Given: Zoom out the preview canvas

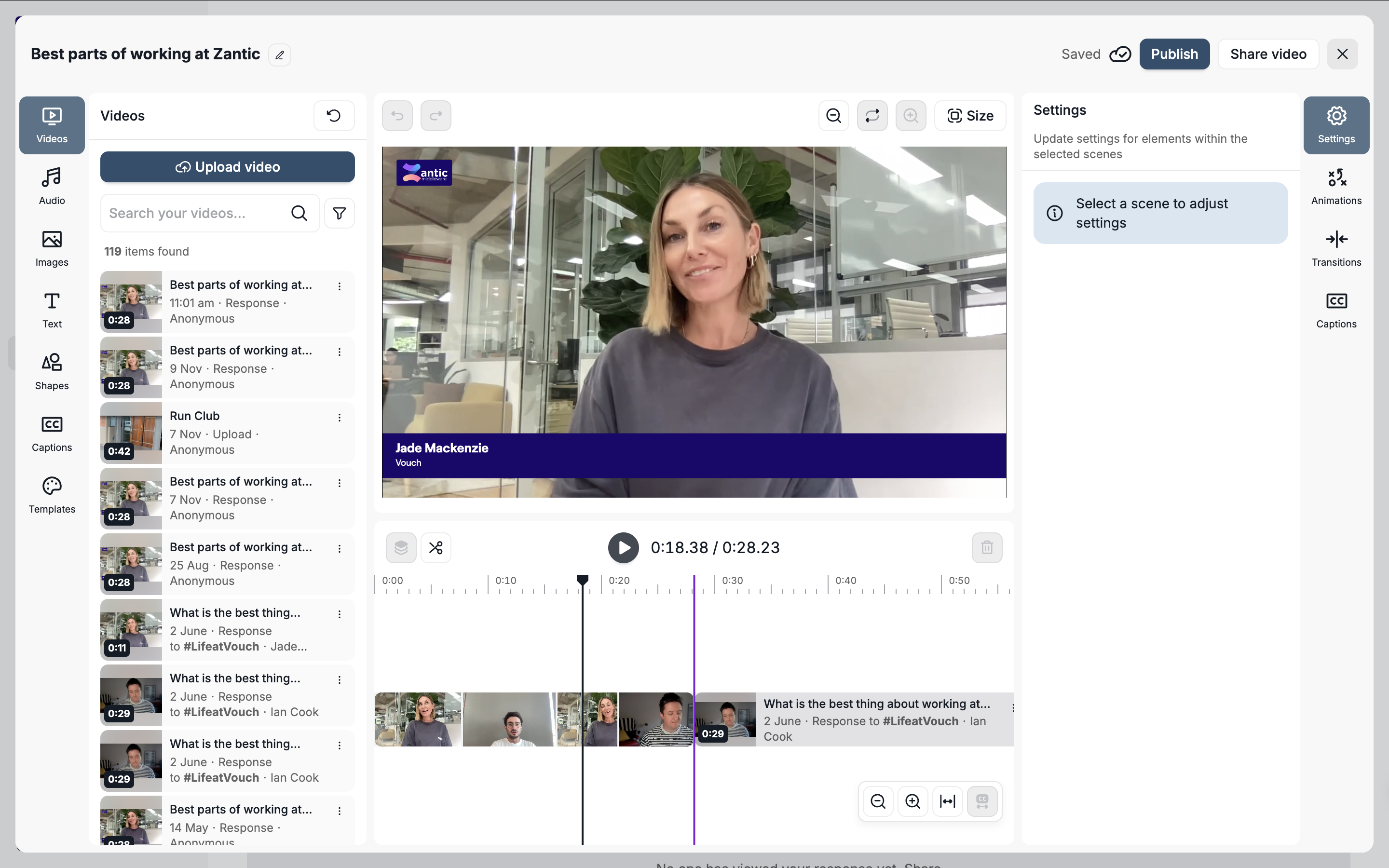Looking at the screenshot, I should coord(833,115).
